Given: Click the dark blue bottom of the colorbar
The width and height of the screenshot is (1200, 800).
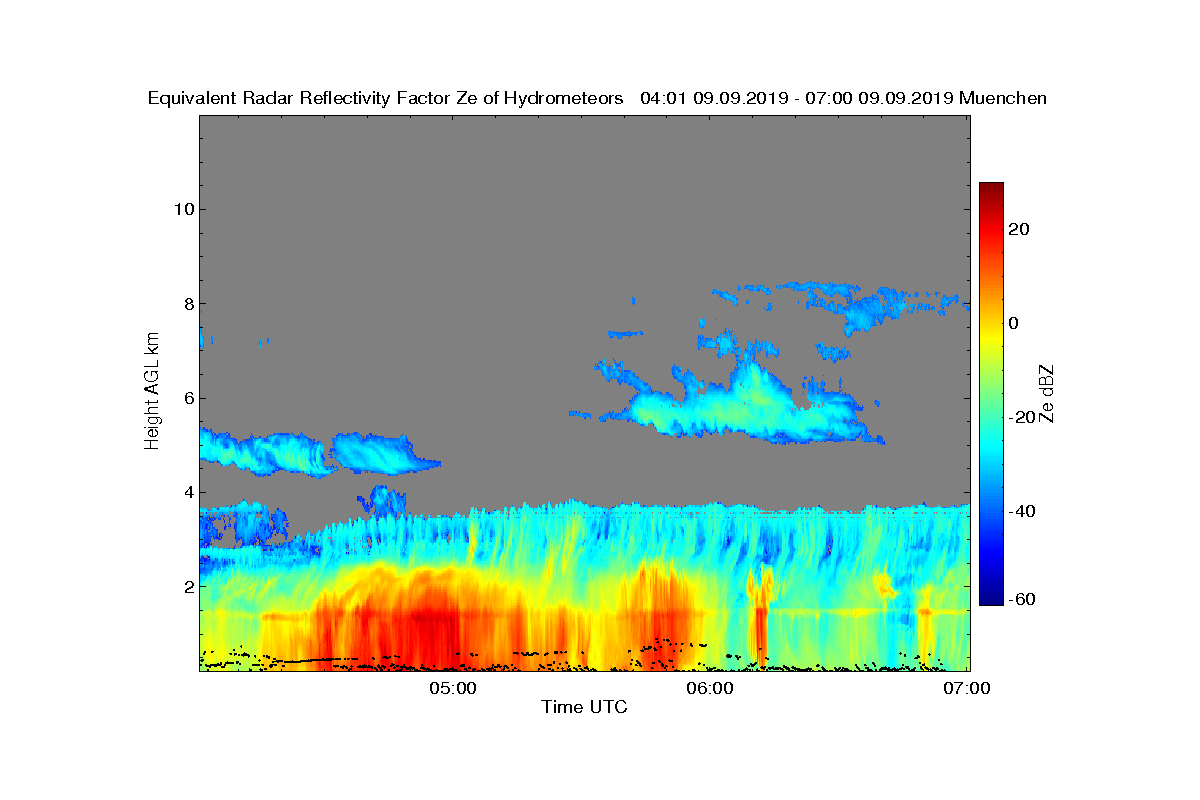Looking at the screenshot, I should (991, 598).
